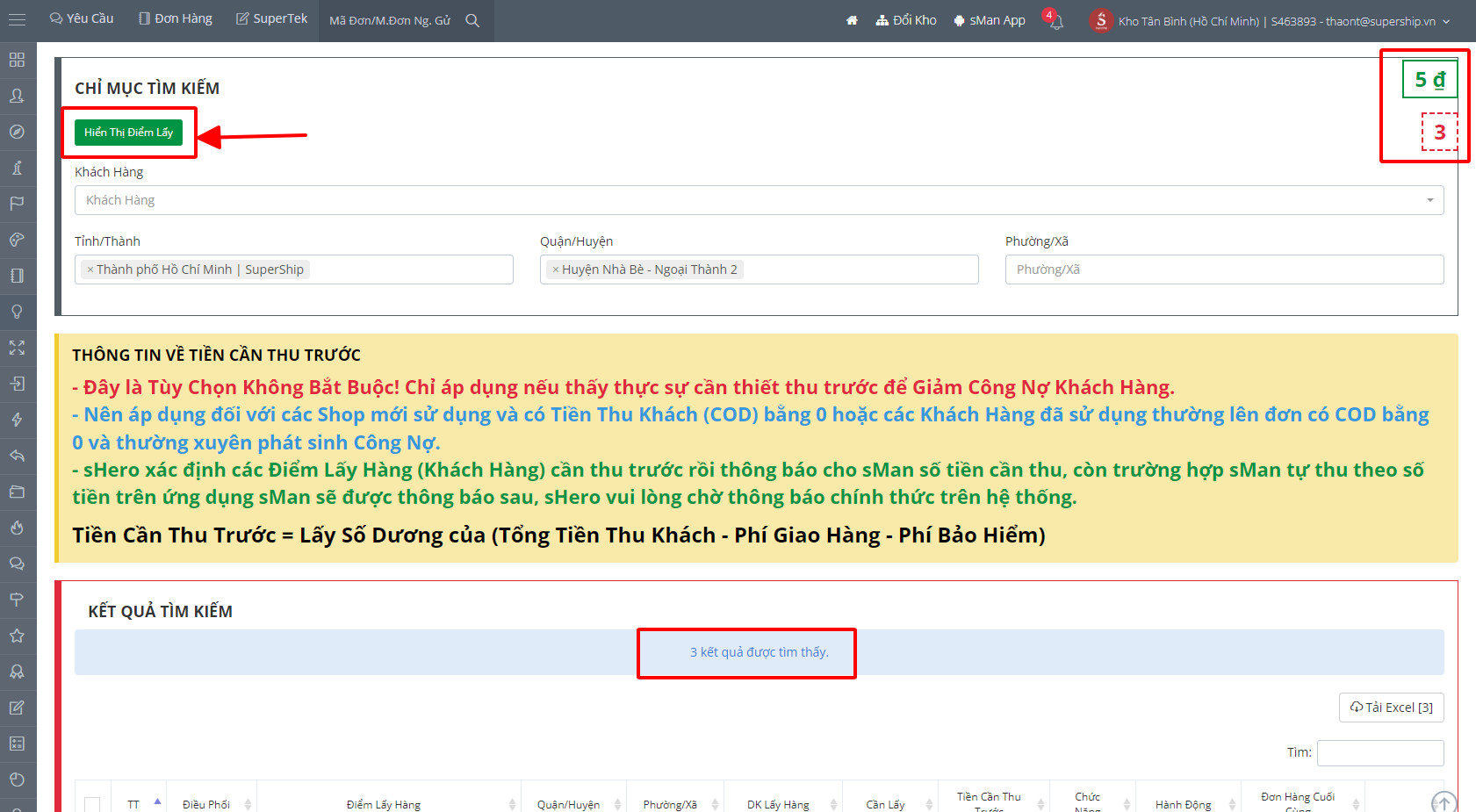Image resolution: width=1476 pixels, height=812 pixels.
Task: Open the checklist icon in the sidebar
Action: pos(17,744)
